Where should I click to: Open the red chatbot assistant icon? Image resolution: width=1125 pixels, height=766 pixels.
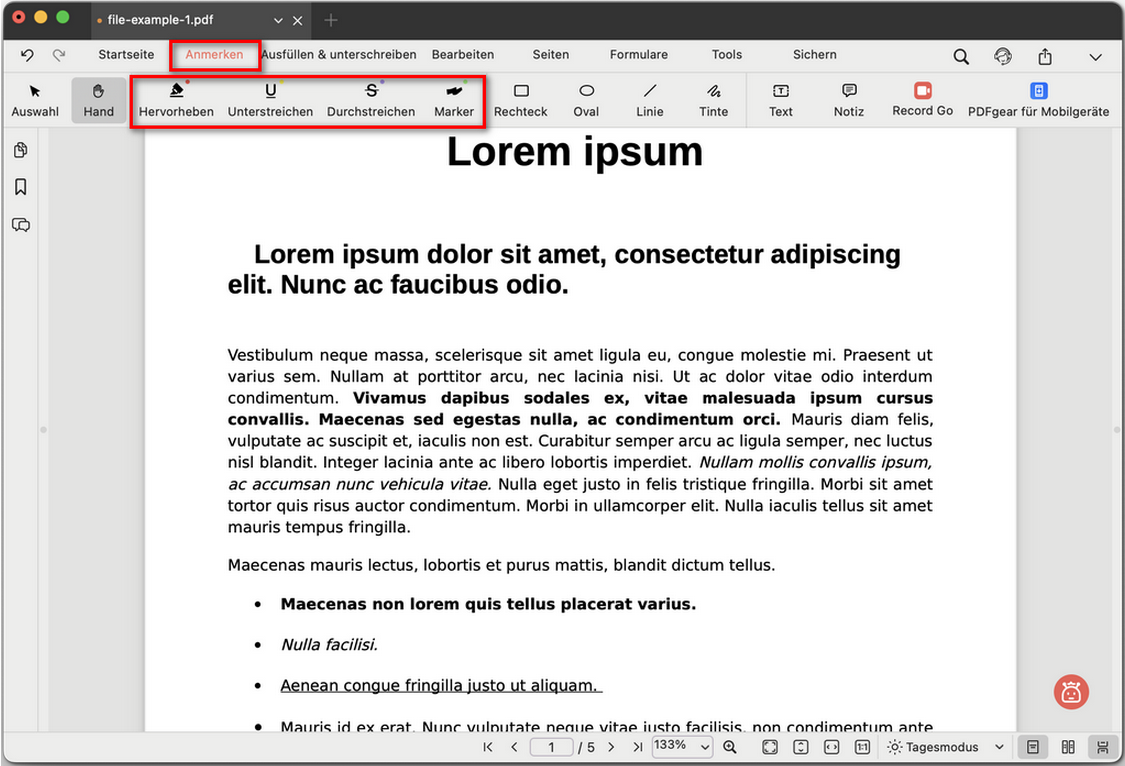coord(1071,691)
